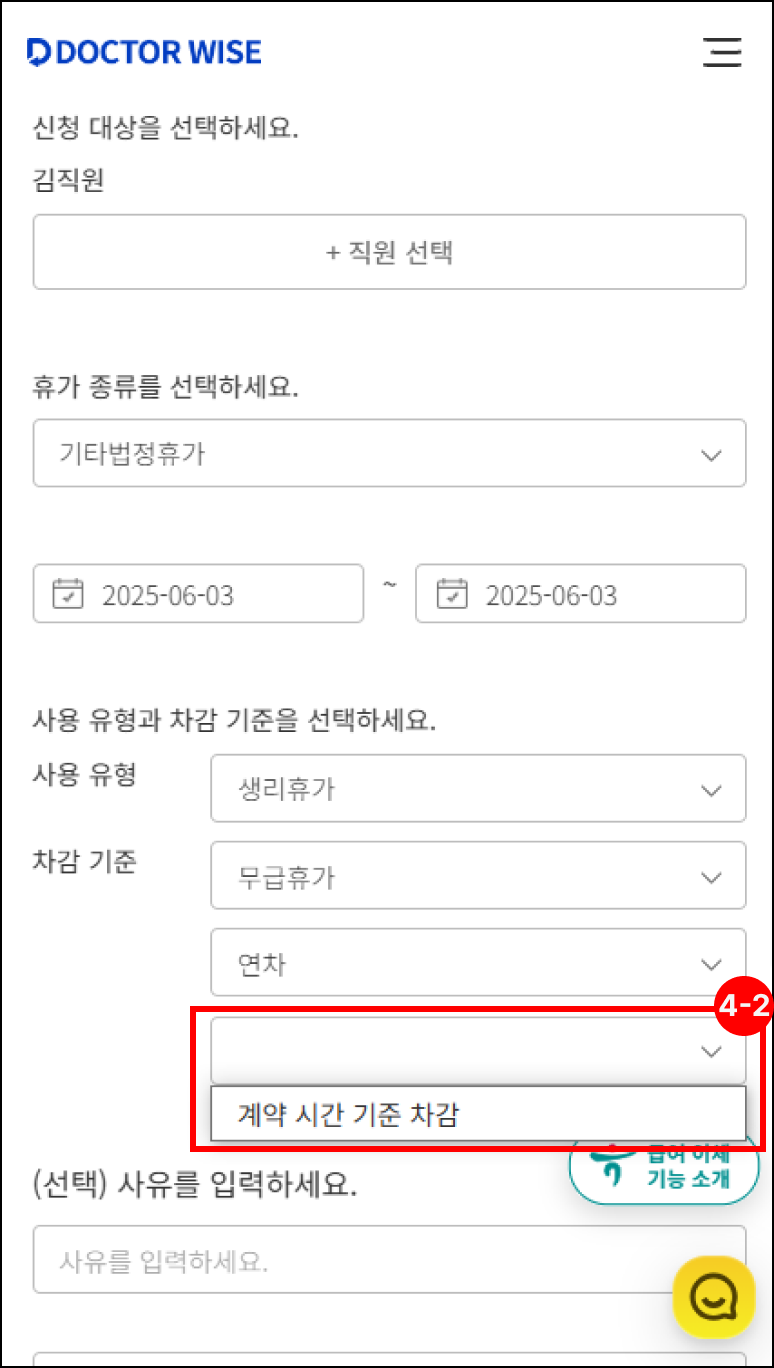Viewport: 774px width, 1368px height.
Task: Click the + 직원 선택 button
Action: click(390, 252)
